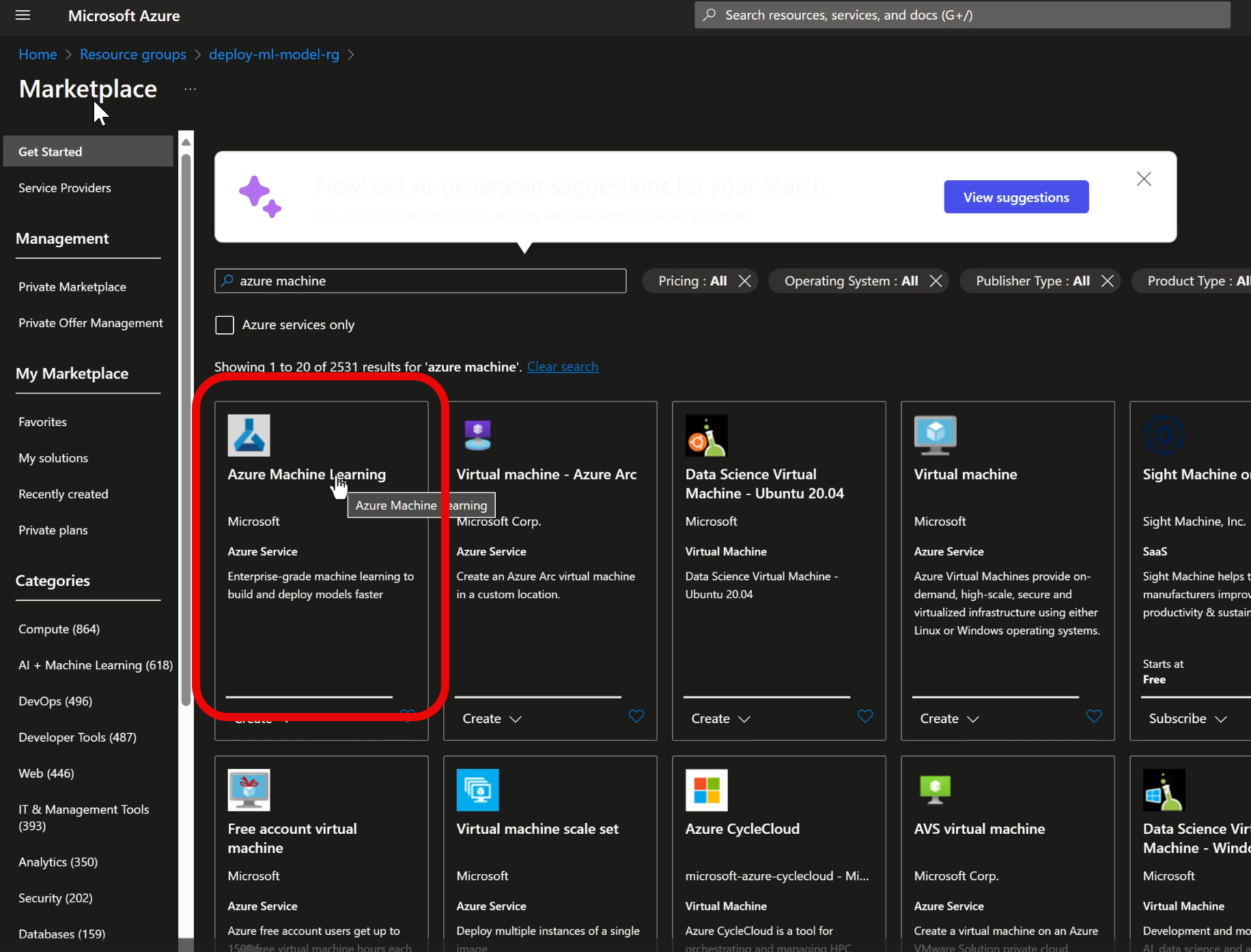Click the Data Science Virtual Machine Ubuntu icon

pos(706,435)
